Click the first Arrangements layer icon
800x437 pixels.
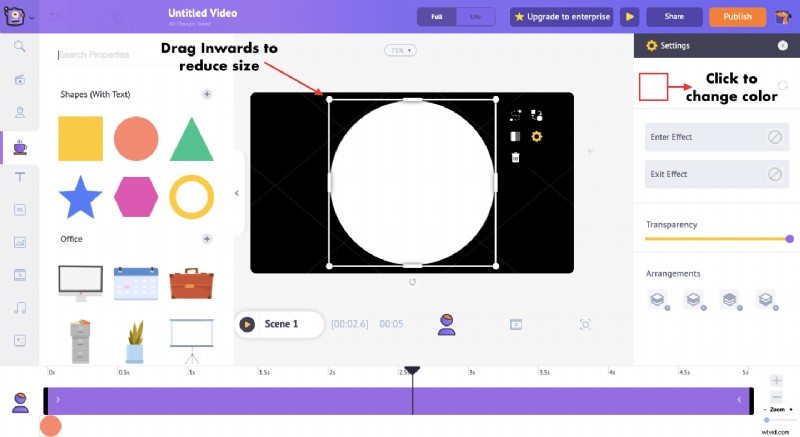pos(658,300)
